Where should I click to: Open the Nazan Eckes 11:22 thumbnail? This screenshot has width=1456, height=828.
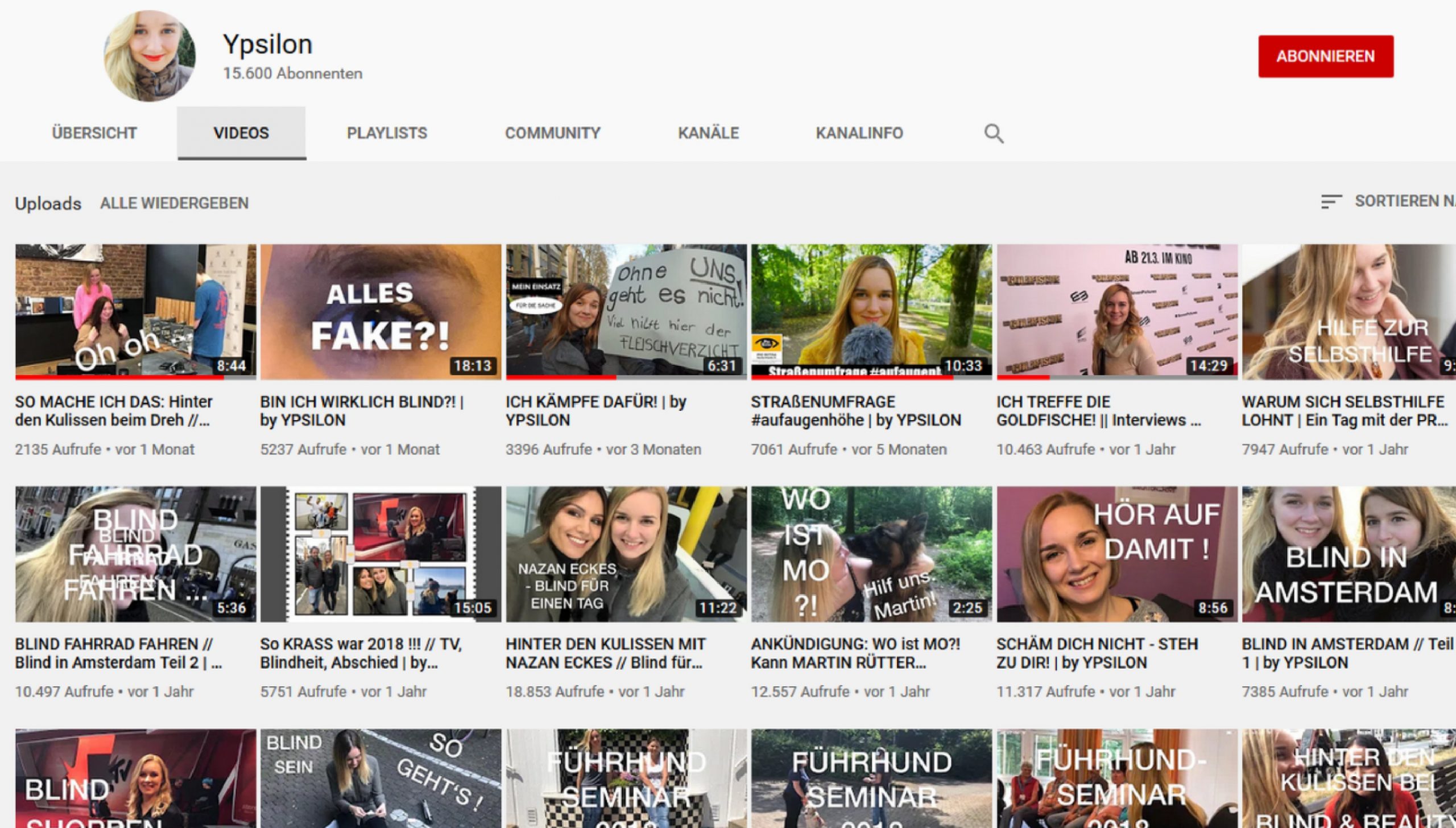click(626, 554)
